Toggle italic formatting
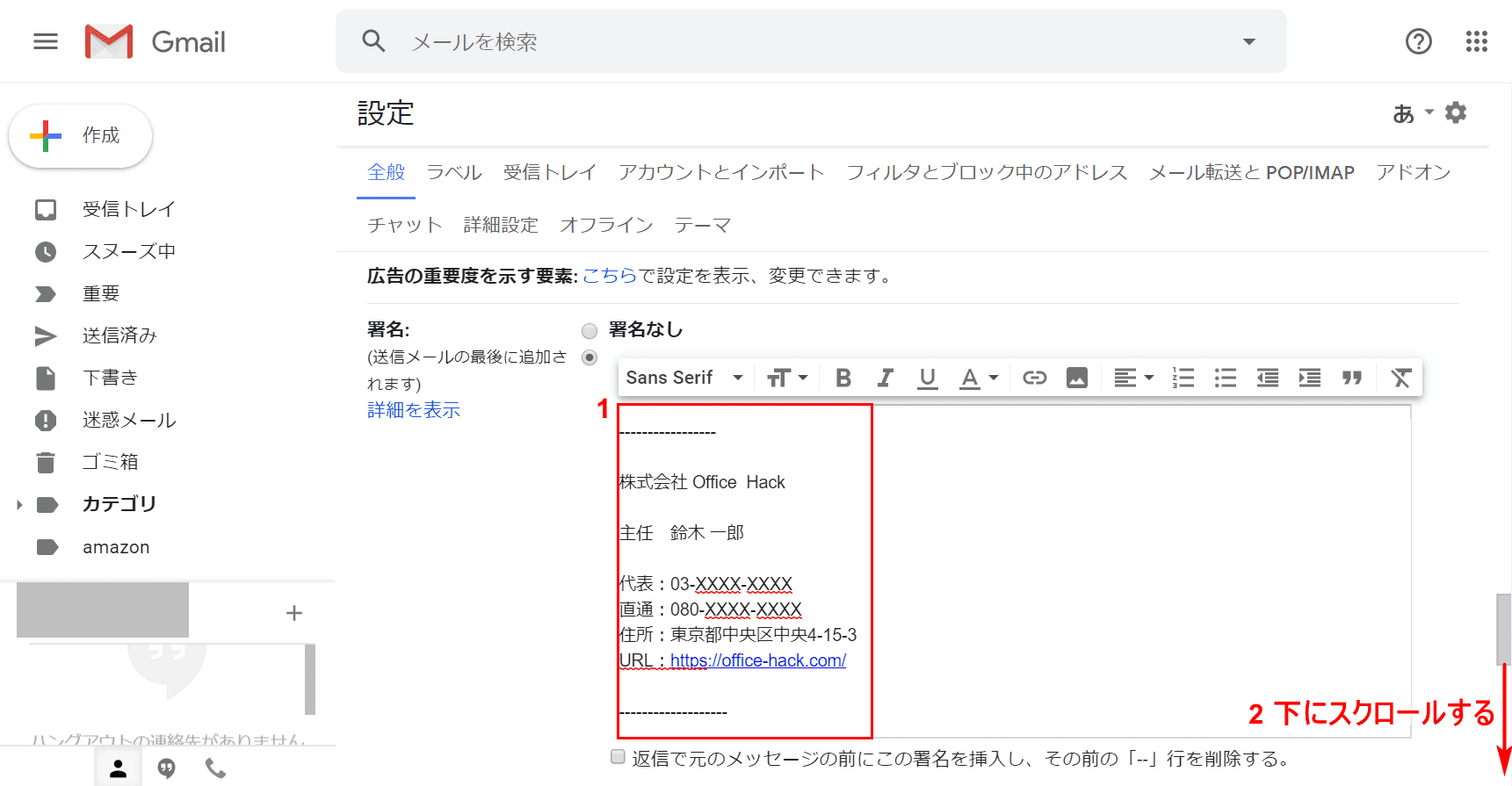The height and width of the screenshot is (786, 1512). pyautogui.click(x=886, y=378)
